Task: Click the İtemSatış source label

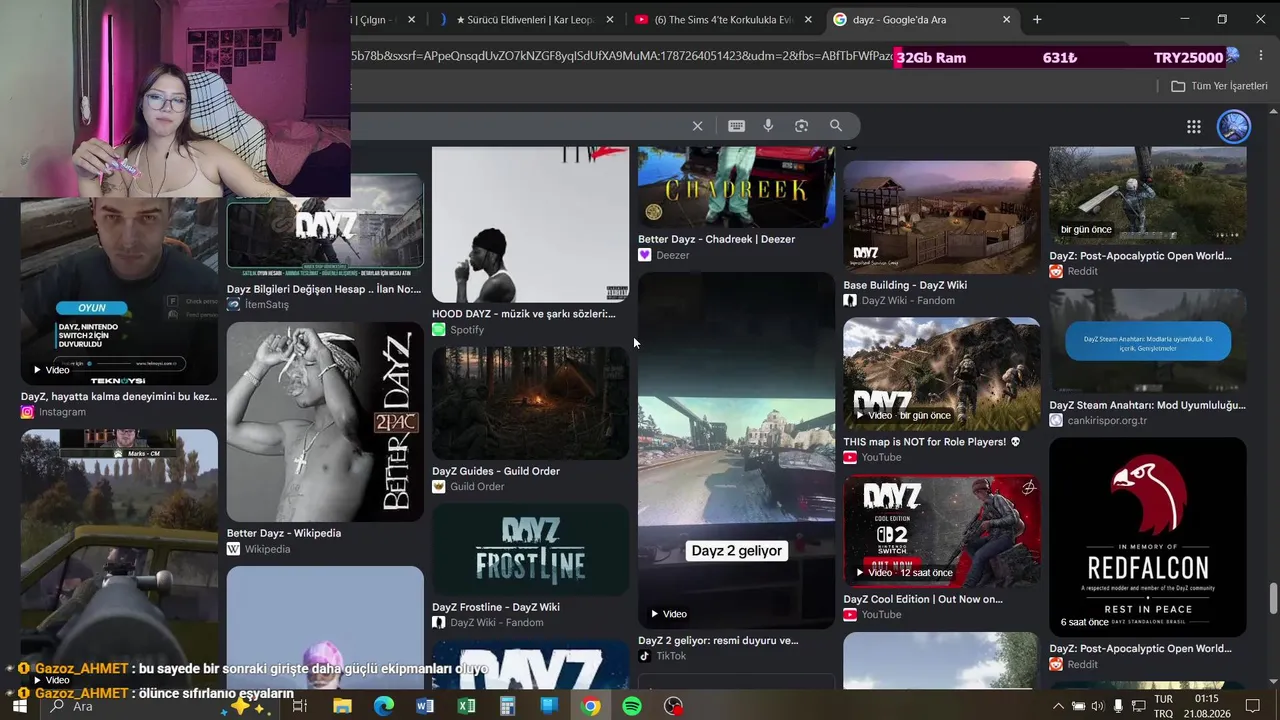Action: tap(266, 305)
